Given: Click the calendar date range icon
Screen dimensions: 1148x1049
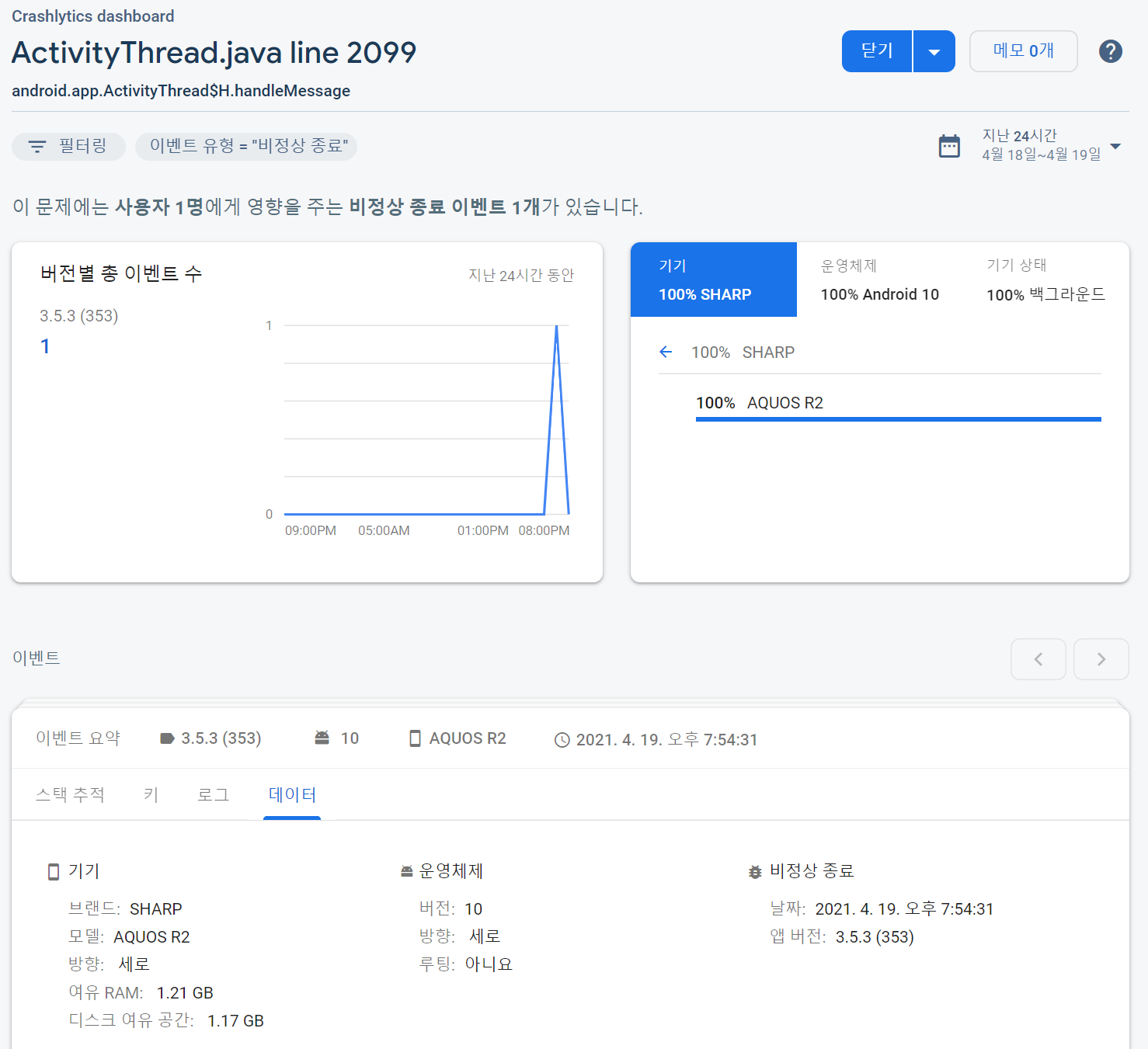Looking at the screenshot, I should coord(949,146).
